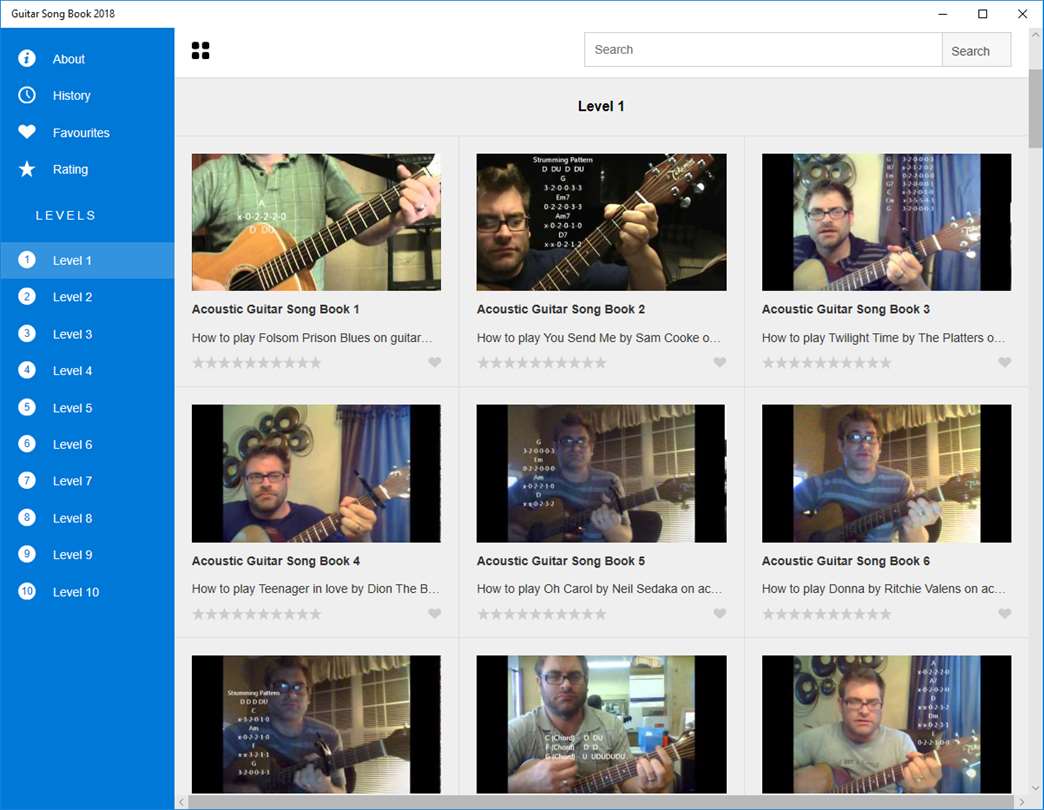
Task: Click 'How to play You Send Me' description
Action: pyautogui.click(x=599, y=338)
